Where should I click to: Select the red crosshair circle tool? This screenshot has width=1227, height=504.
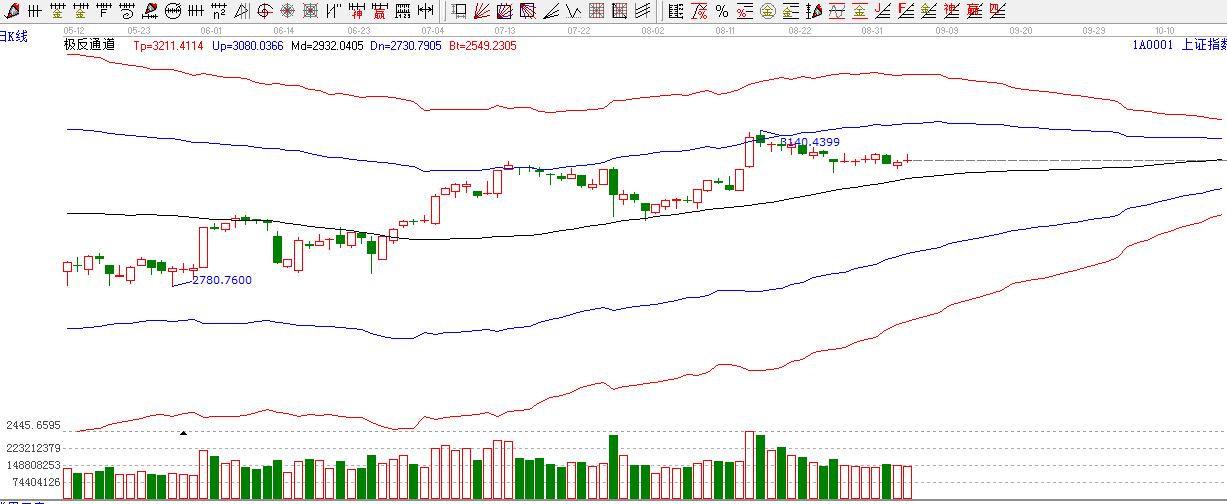click(x=264, y=11)
